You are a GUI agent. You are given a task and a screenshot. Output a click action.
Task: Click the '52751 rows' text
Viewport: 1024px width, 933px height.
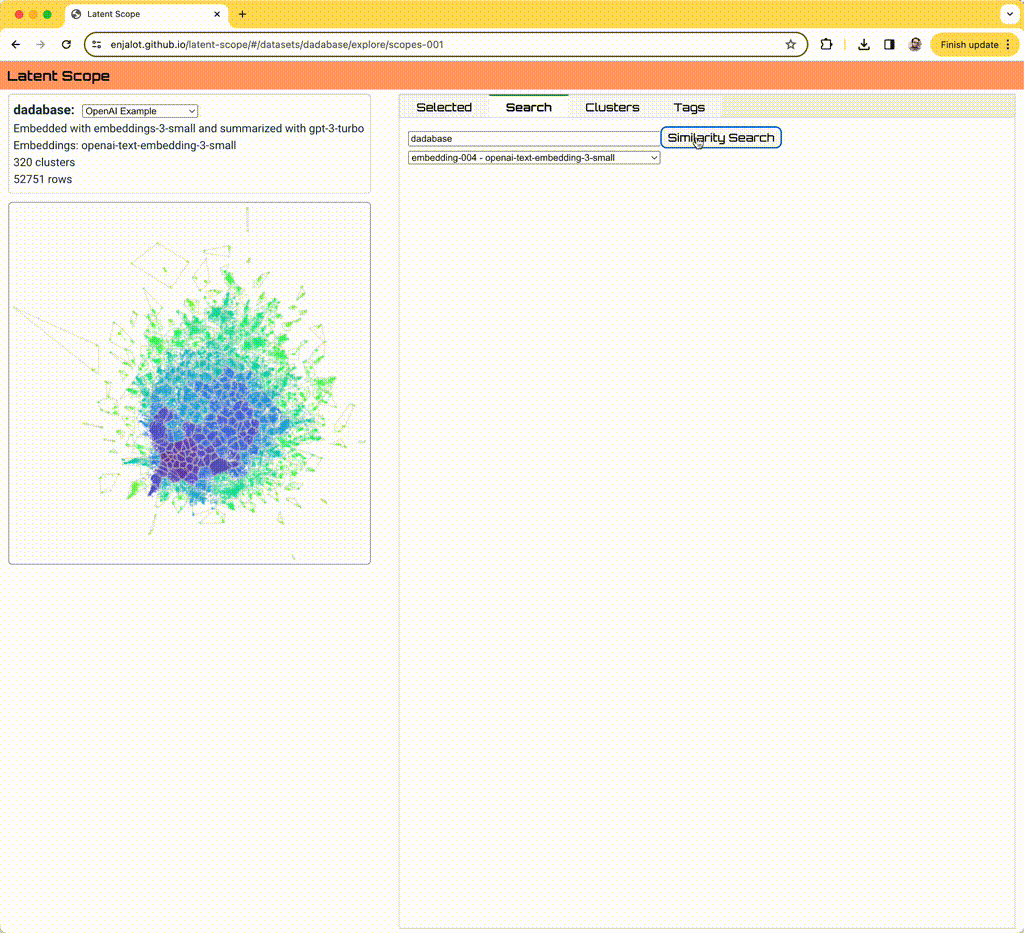point(42,179)
